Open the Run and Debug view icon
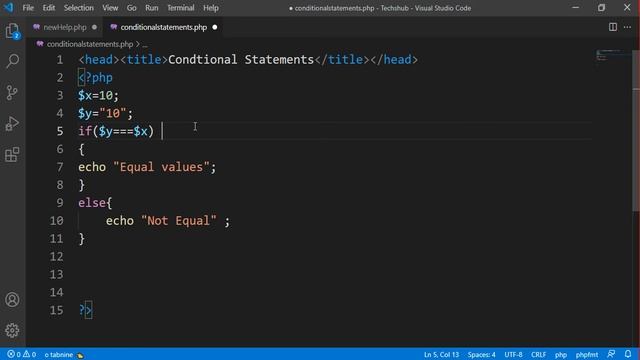Screen dimensions: 640x360 pos(12,124)
